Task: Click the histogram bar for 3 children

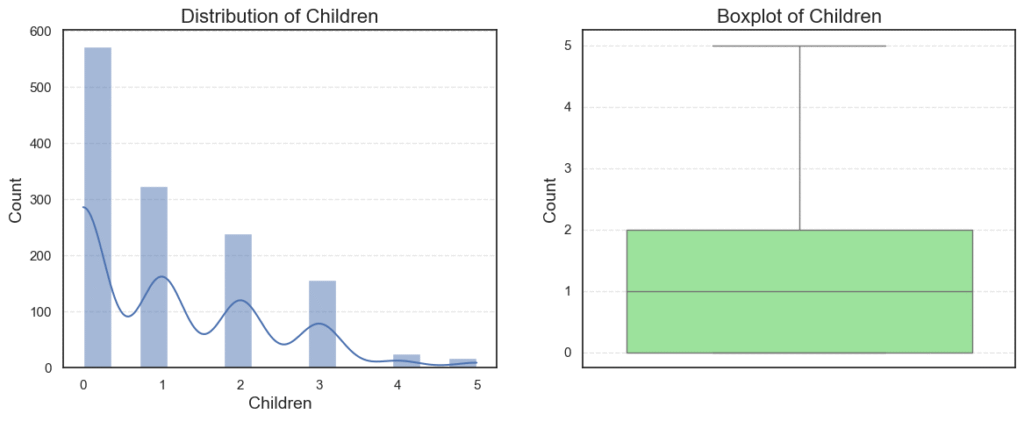Action: coord(322,323)
